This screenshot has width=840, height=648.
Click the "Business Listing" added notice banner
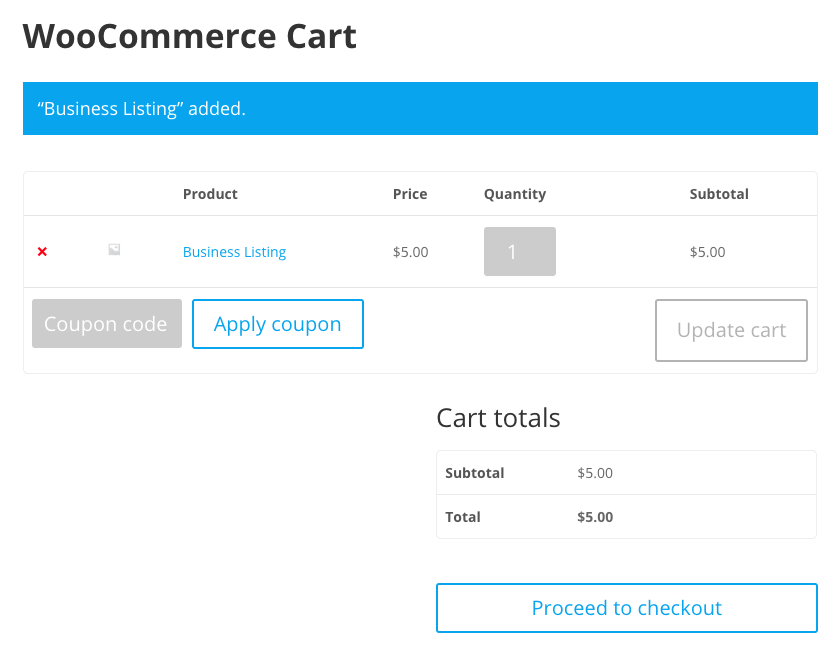click(x=420, y=108)
